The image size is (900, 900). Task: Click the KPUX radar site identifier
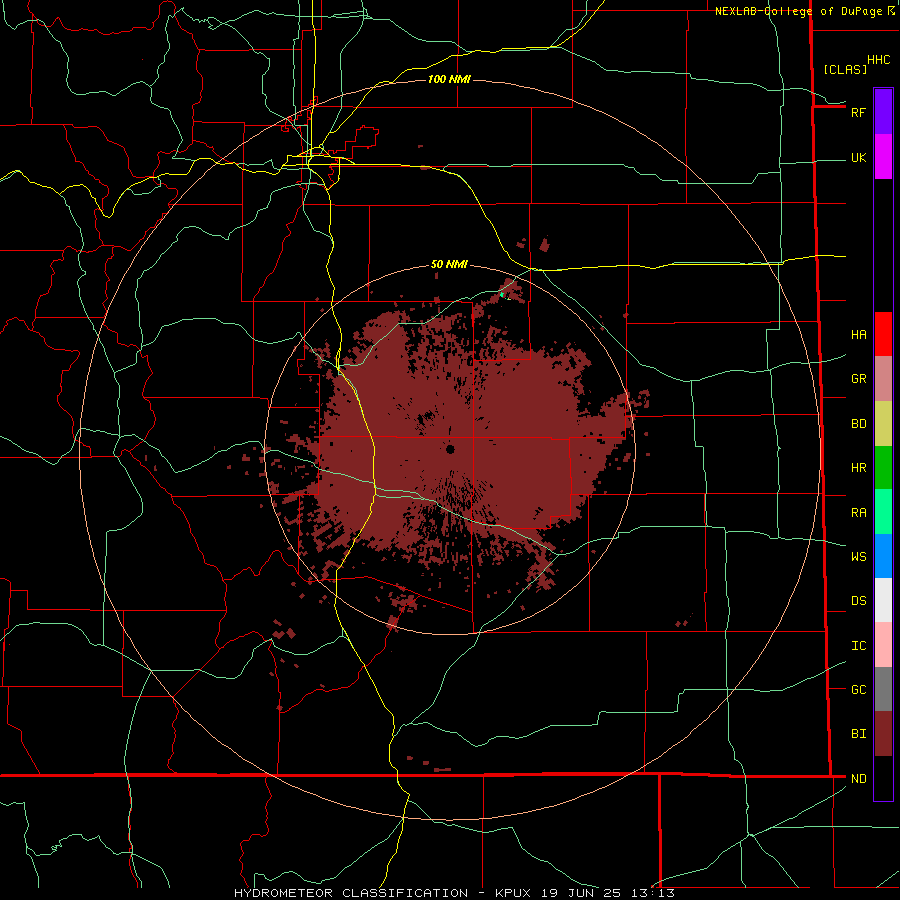pyautogui.click(x=514, y=893)
